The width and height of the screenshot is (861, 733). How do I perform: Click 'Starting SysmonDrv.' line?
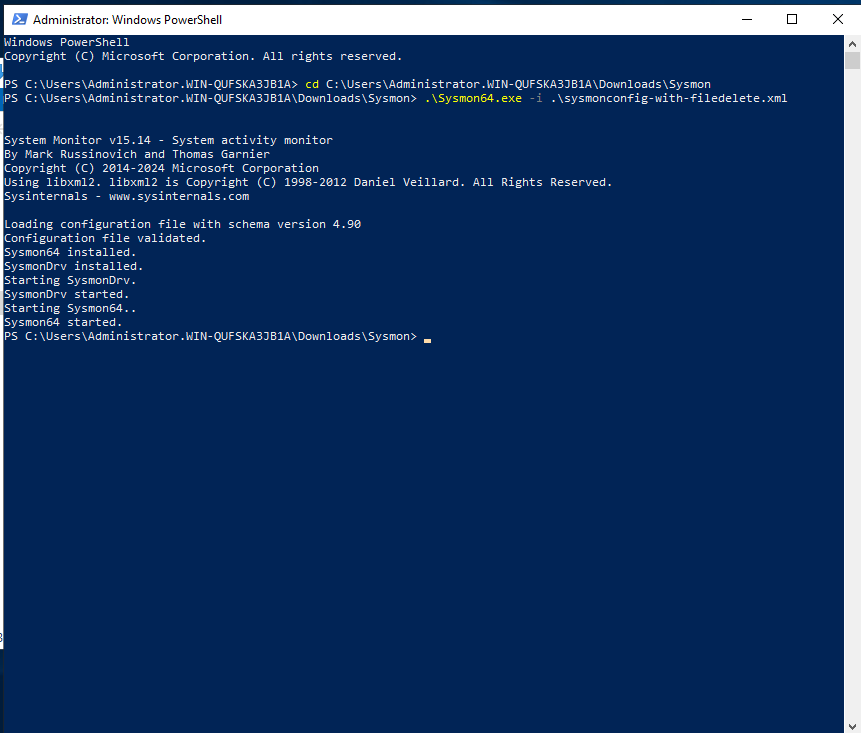(x=70, y=280)
